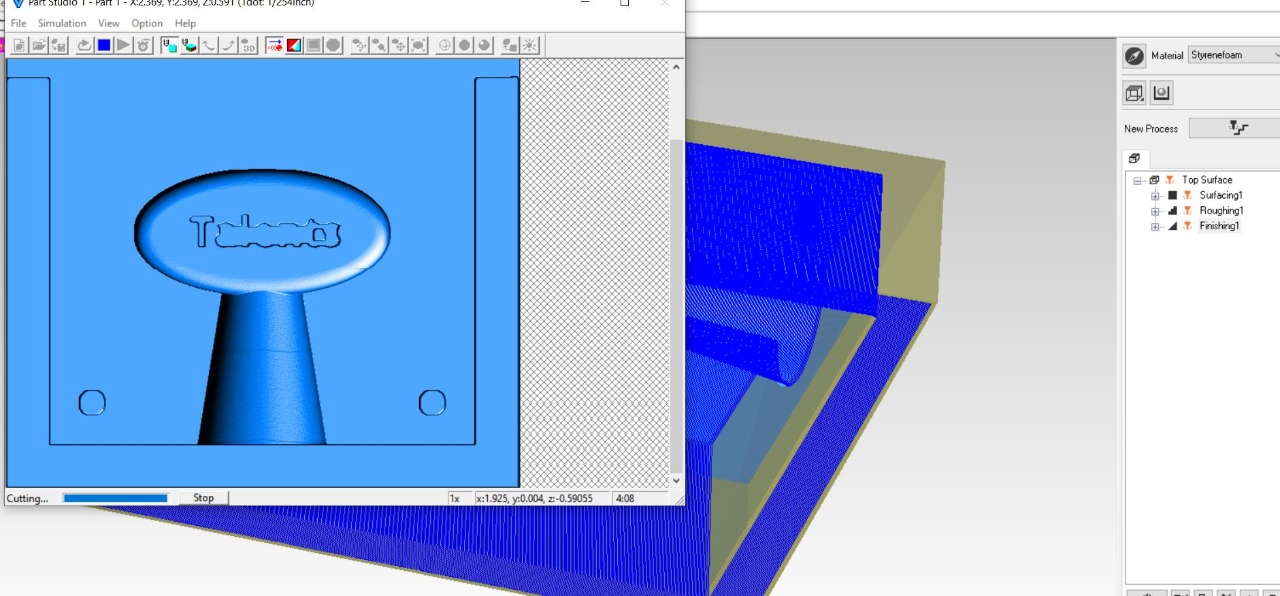Open the Material Styrenefoam dropdown
This screenshot has width=1280, height=596.
coord(1233,55)
